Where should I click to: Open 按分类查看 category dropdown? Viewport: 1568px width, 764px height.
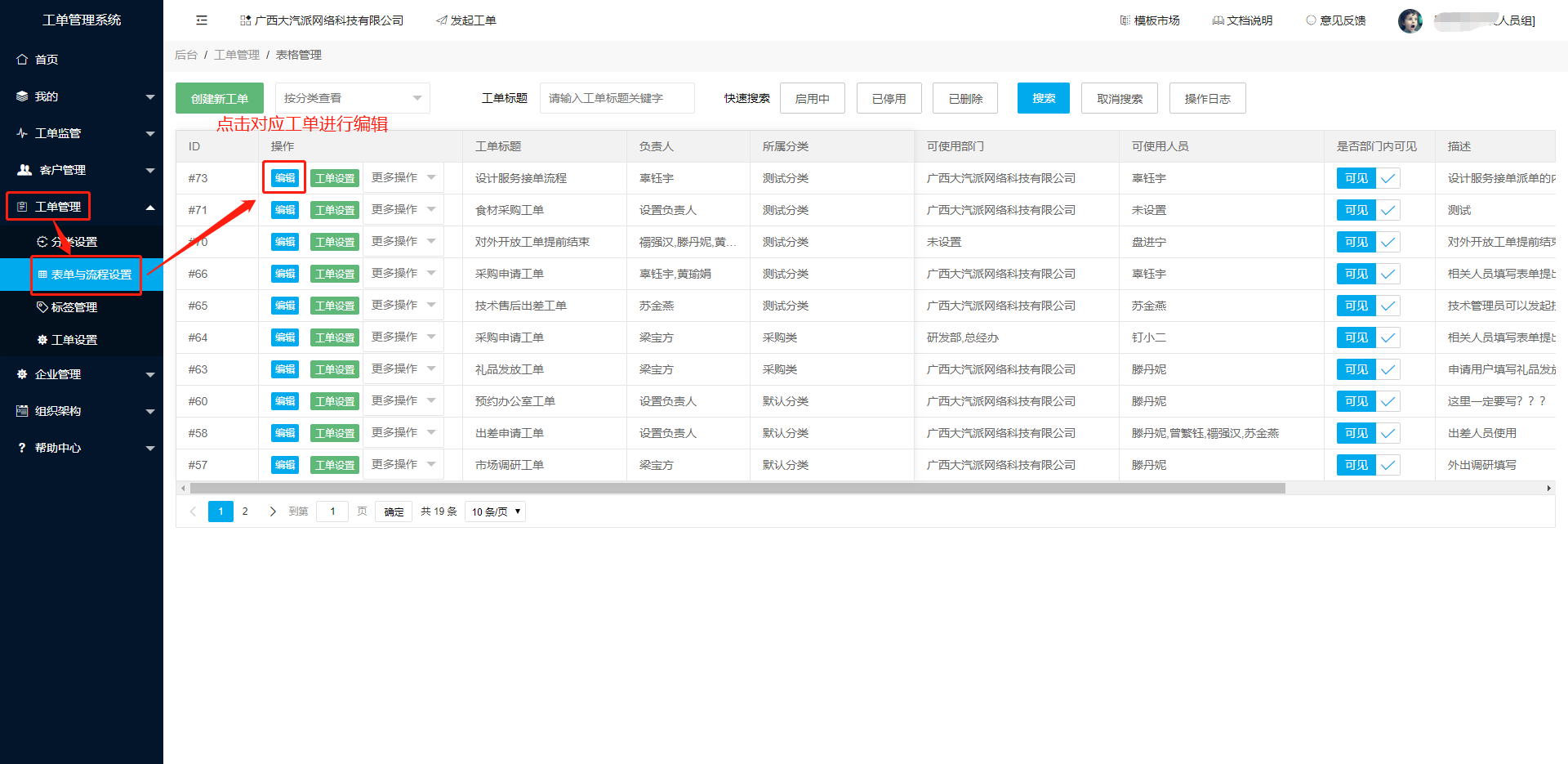click(x=353, y=98)
